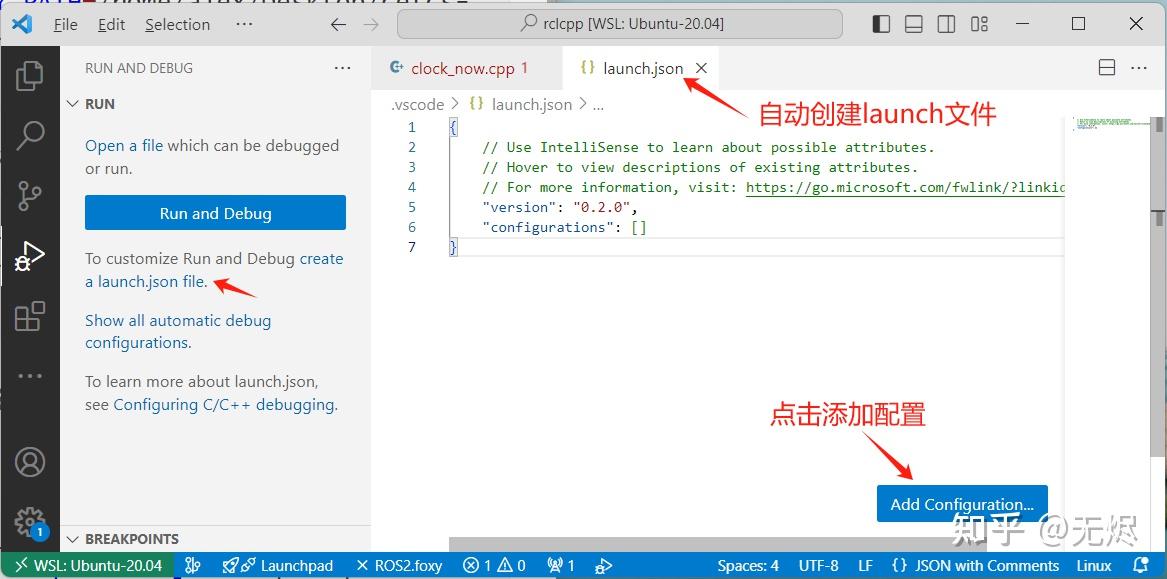Click the breadcrumb ellipsis segment
Screen dimensions: 1167x579
[x=598, y=105]
